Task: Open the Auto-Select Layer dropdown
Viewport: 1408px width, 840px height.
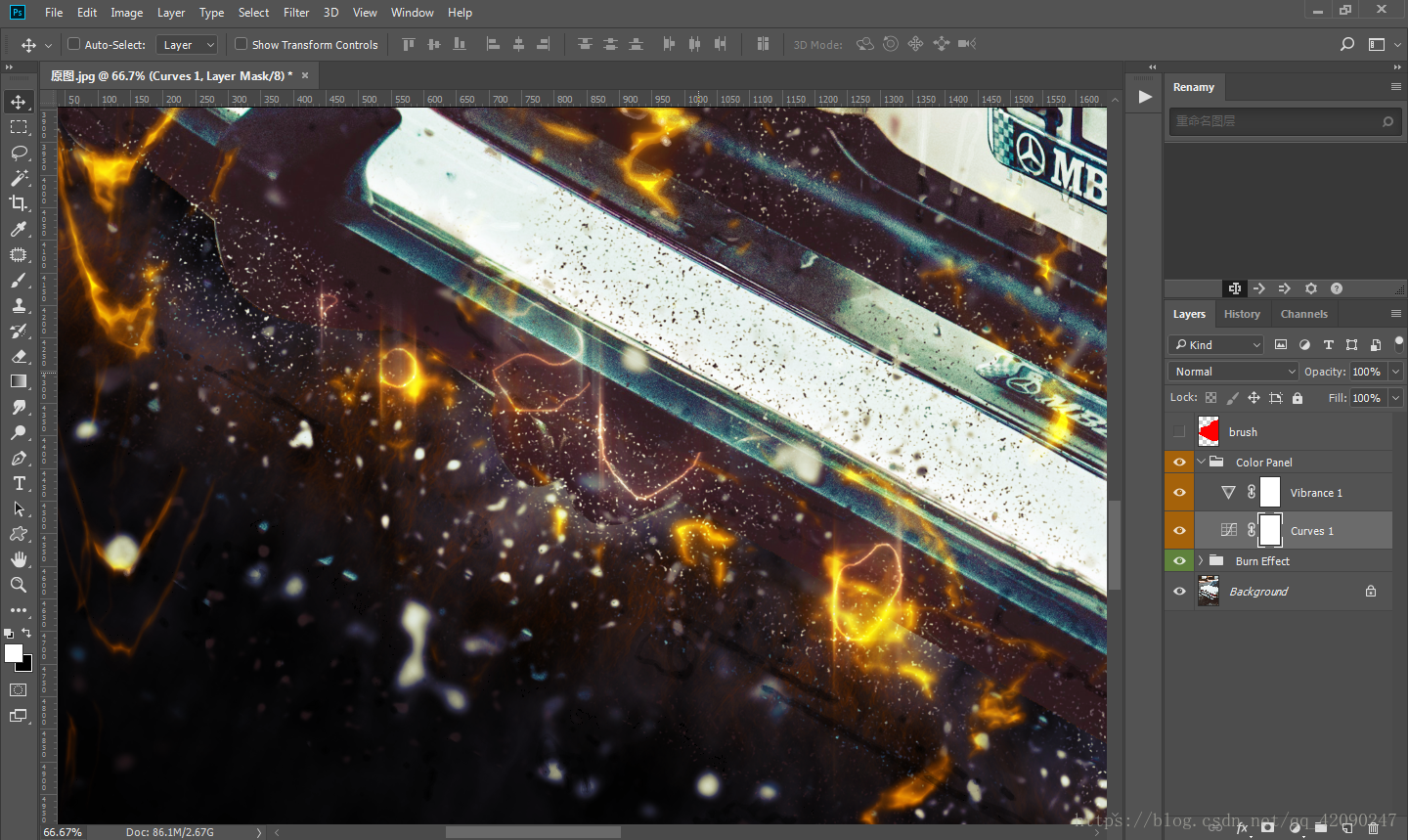Action: point(187,44)
